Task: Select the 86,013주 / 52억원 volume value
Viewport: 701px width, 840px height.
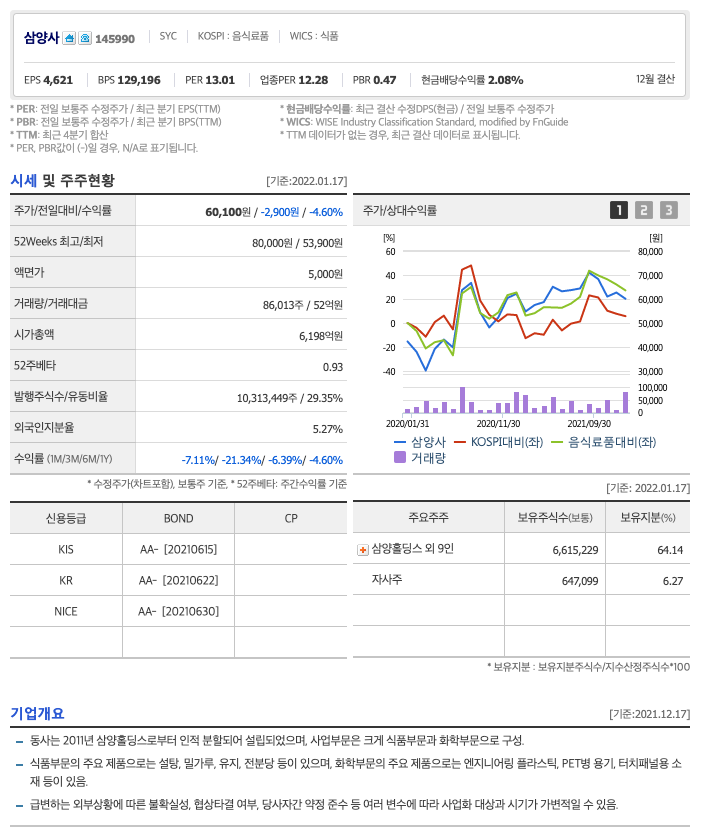Action: (303, 305)
